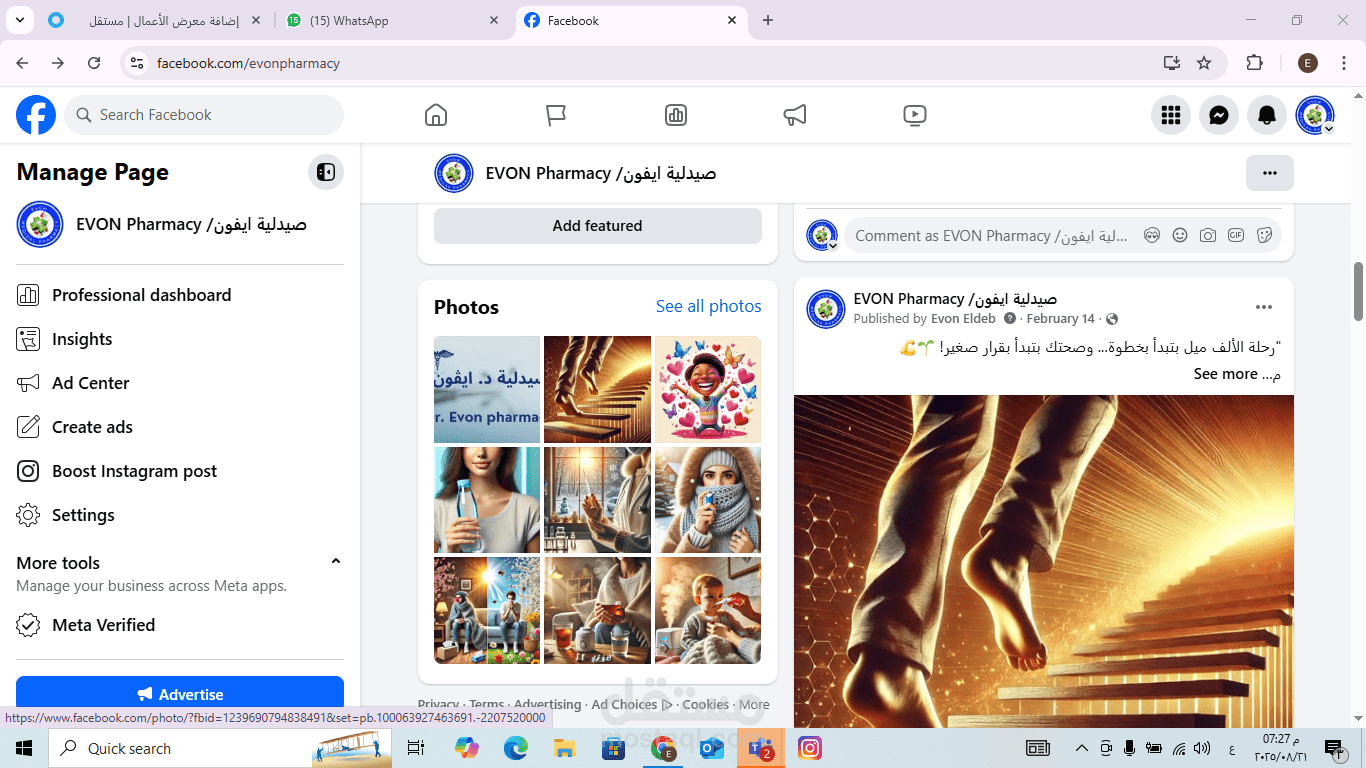Add a GIF to the comment
Image resolution: width=1366 pixels, height=768 pixels.
(1236, 236)
